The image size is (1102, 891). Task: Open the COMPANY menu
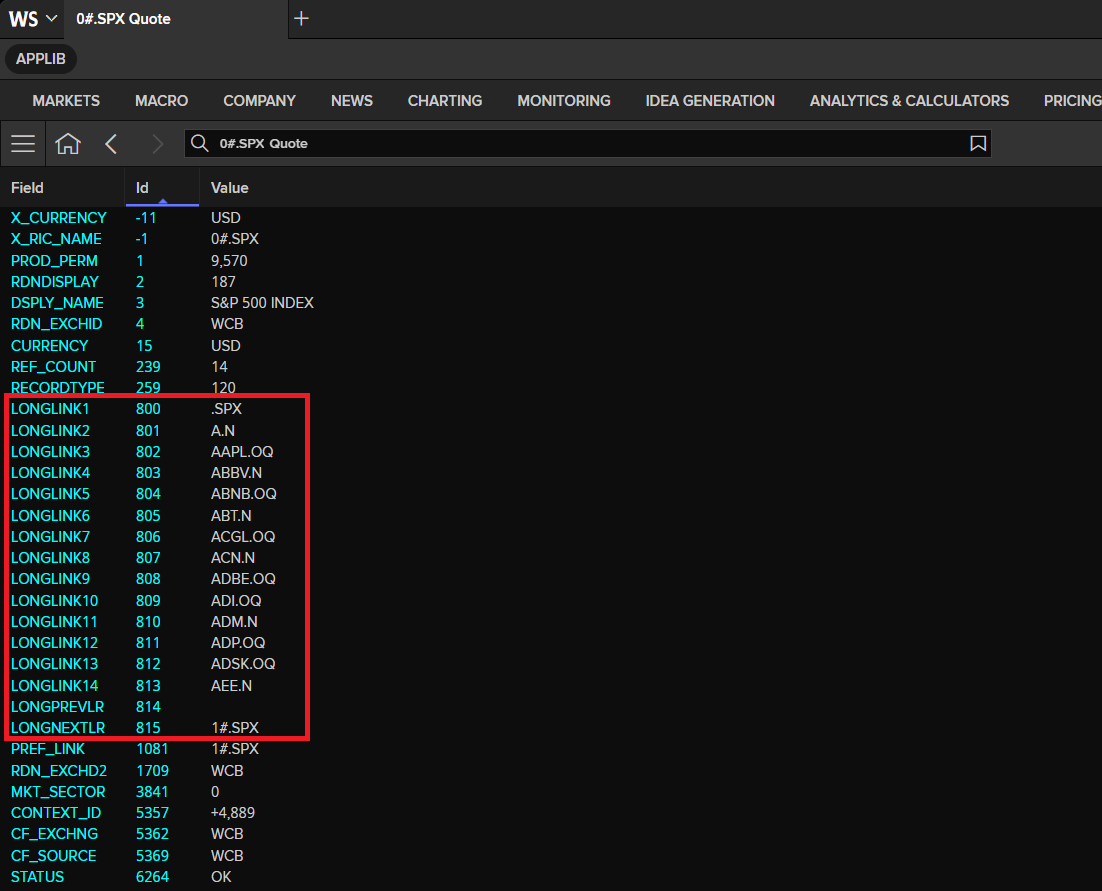pyautogui.click(x=259, y=100)
